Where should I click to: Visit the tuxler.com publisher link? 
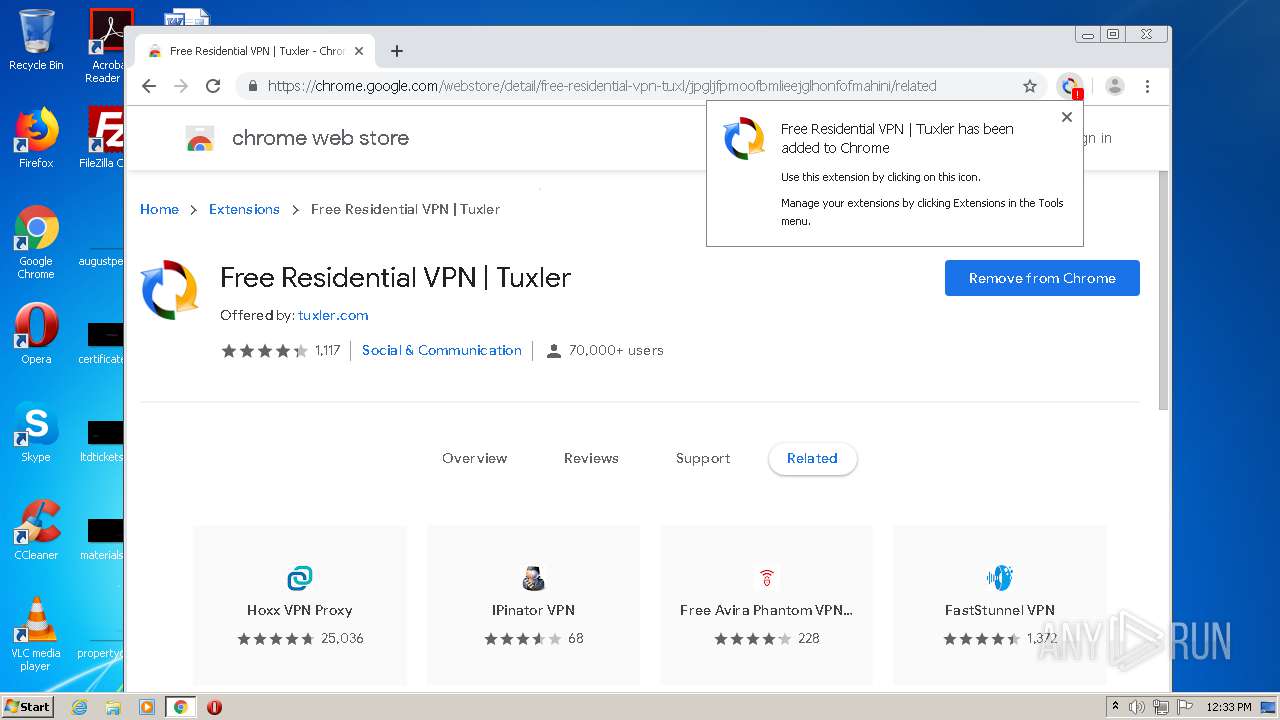tap(333, 315)
